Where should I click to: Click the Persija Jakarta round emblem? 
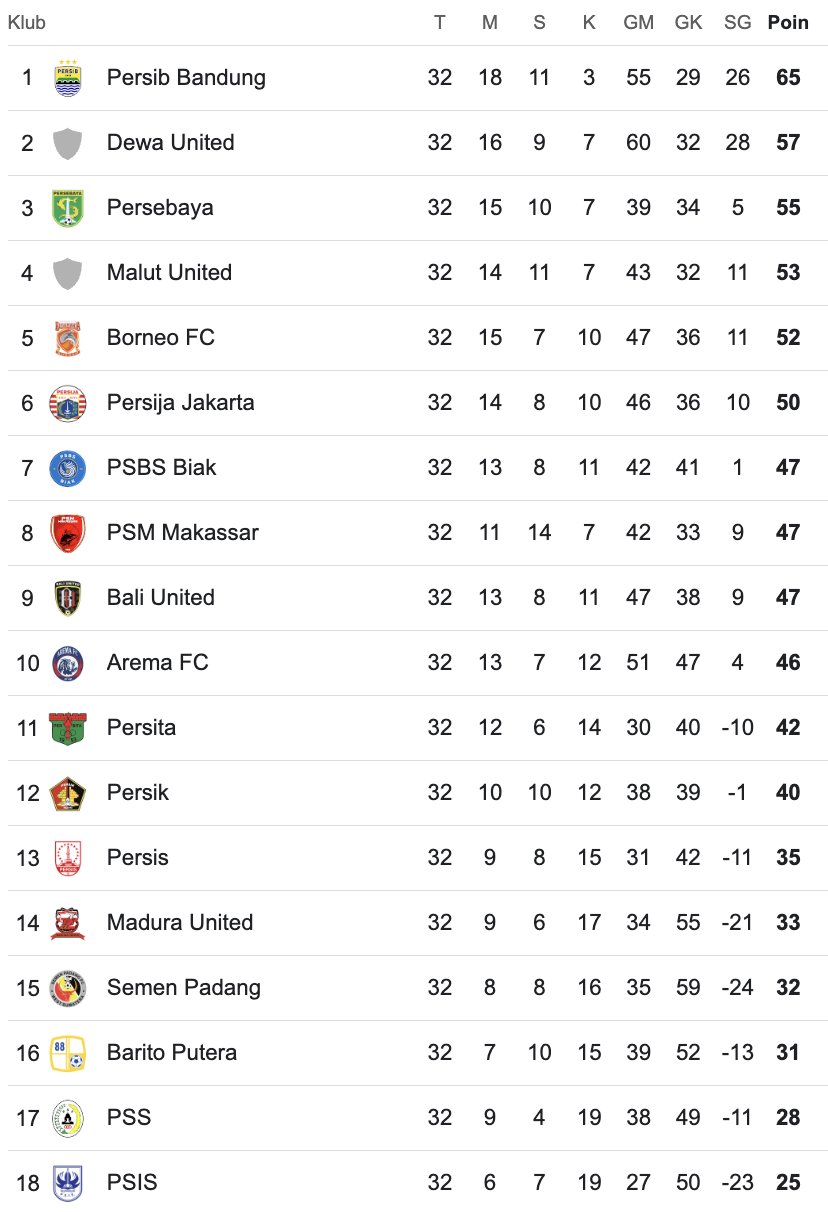tap(67, 403)
